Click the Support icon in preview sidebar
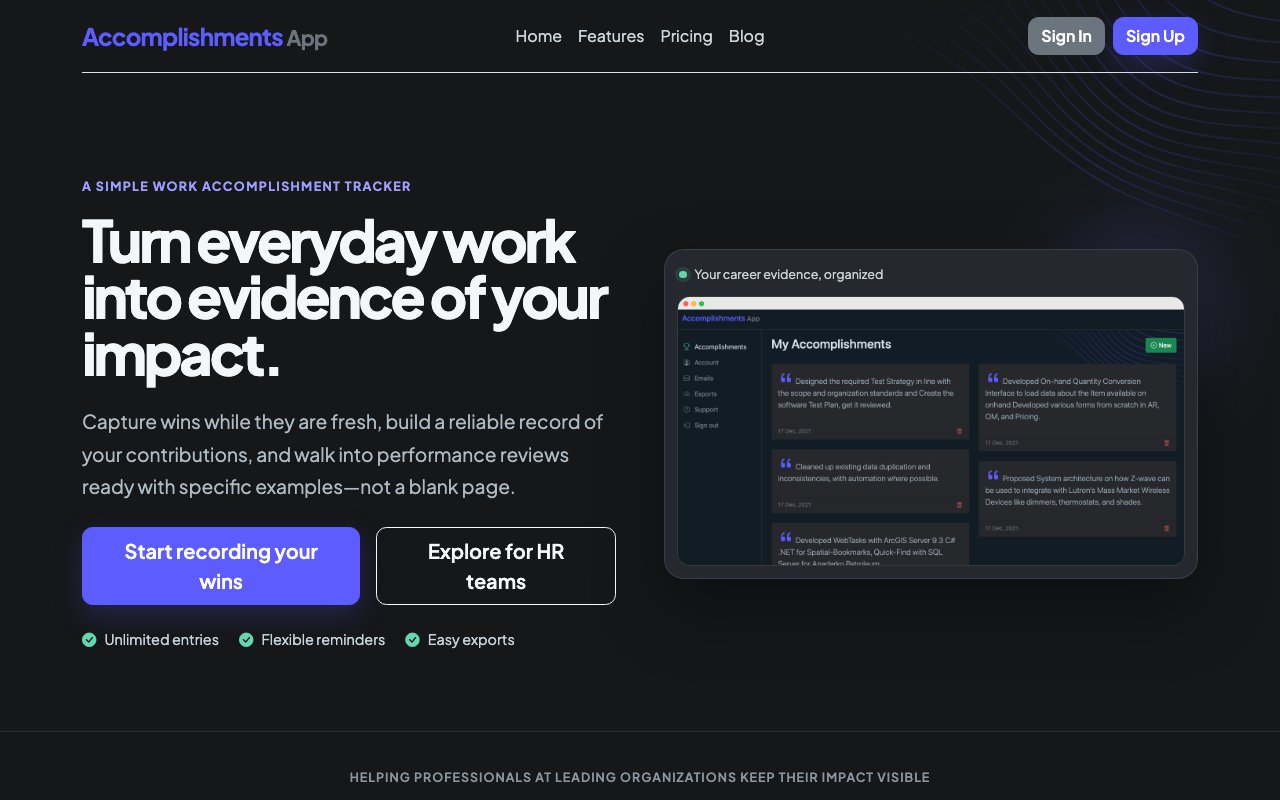This screenshot has width=1280, height=800. coord(686,409)
